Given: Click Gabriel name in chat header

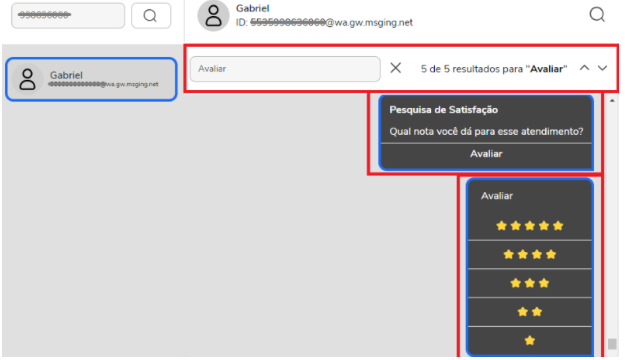Looking at the screenshot, I should click(252, 8).
